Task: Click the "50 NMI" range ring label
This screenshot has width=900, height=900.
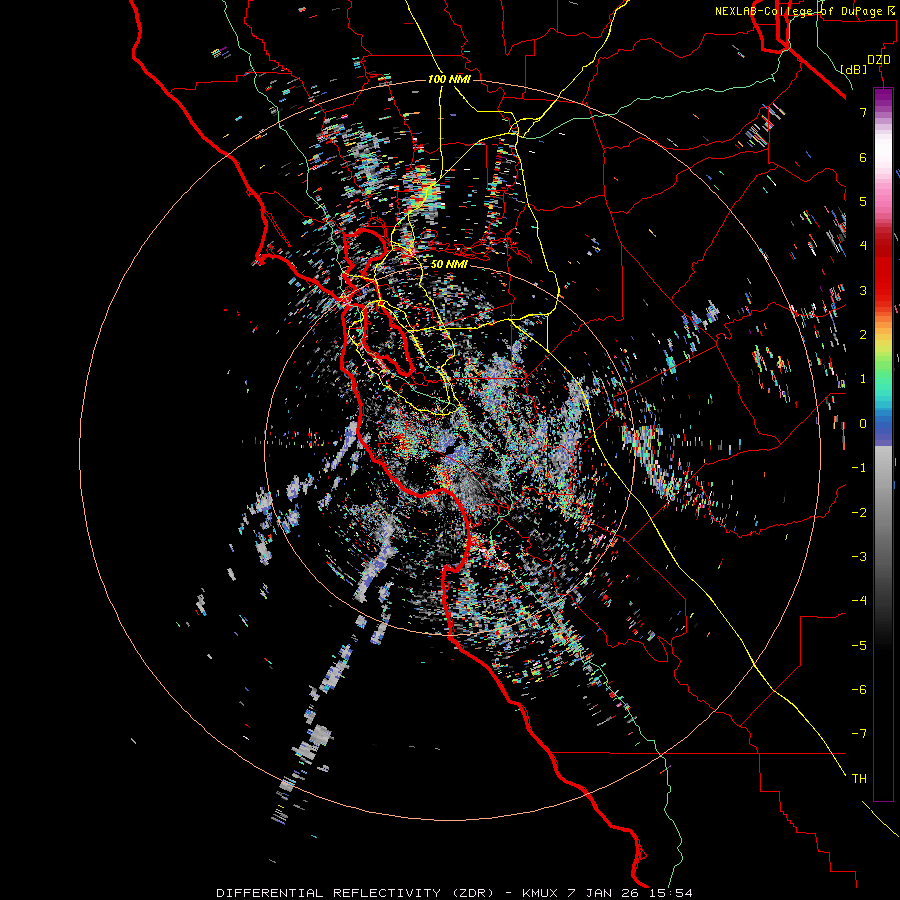Action: (449, 264)
